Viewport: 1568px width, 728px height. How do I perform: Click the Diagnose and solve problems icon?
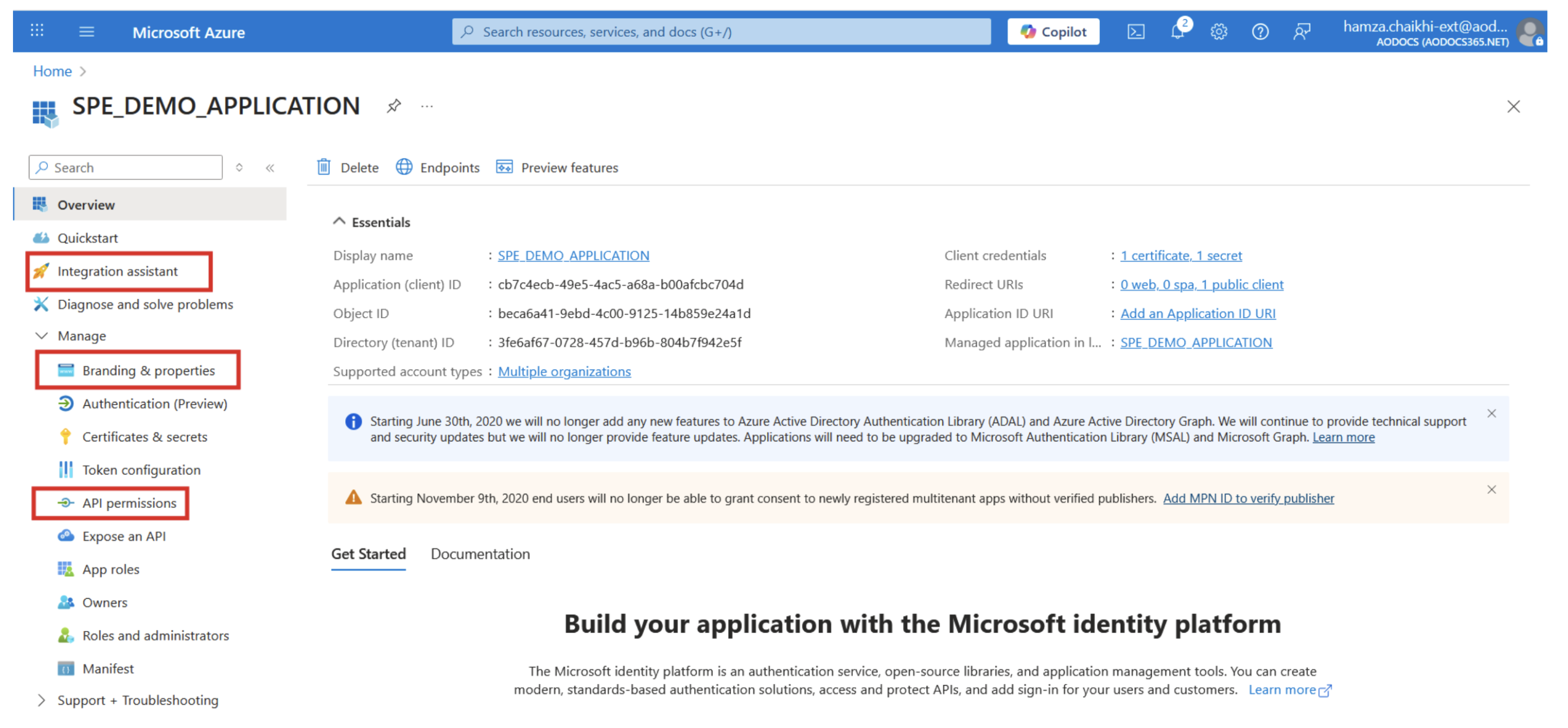pos(41,304)
